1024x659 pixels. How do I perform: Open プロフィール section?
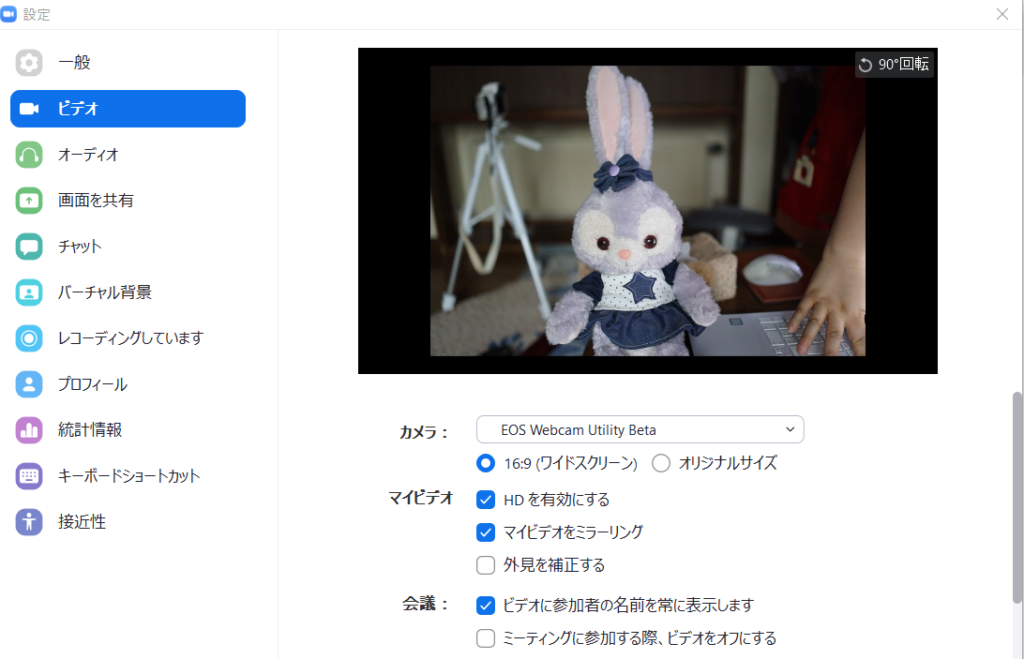(x=128, y=384)
